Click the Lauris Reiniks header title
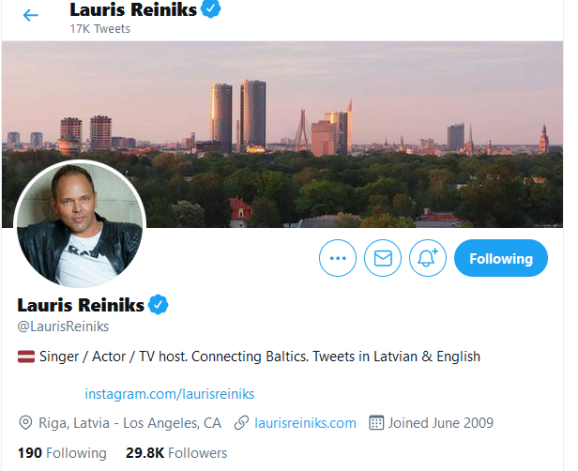 133,10
